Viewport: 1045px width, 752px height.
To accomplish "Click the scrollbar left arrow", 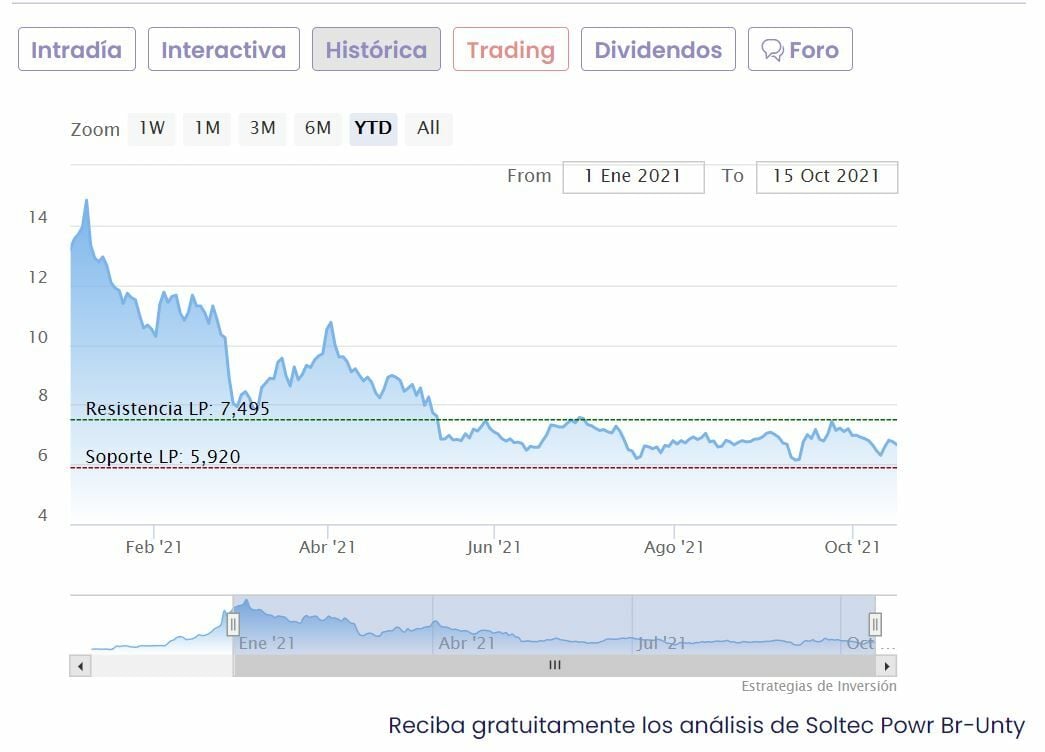I will pyautogui.click(x=80, y=666).
